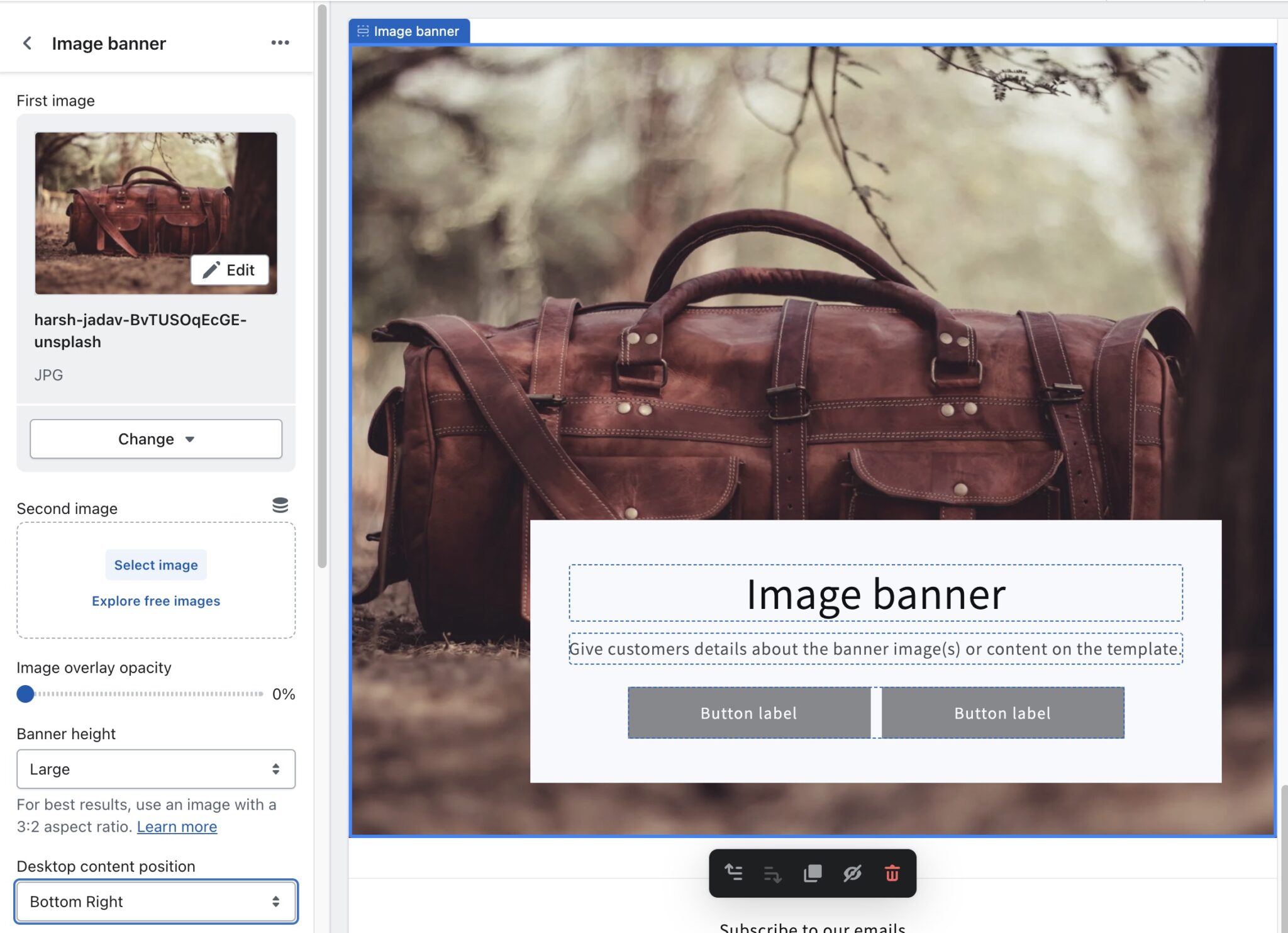The image size is (1288, 933).
Task: Hide the Image banner section
Action: pos(853,873)
